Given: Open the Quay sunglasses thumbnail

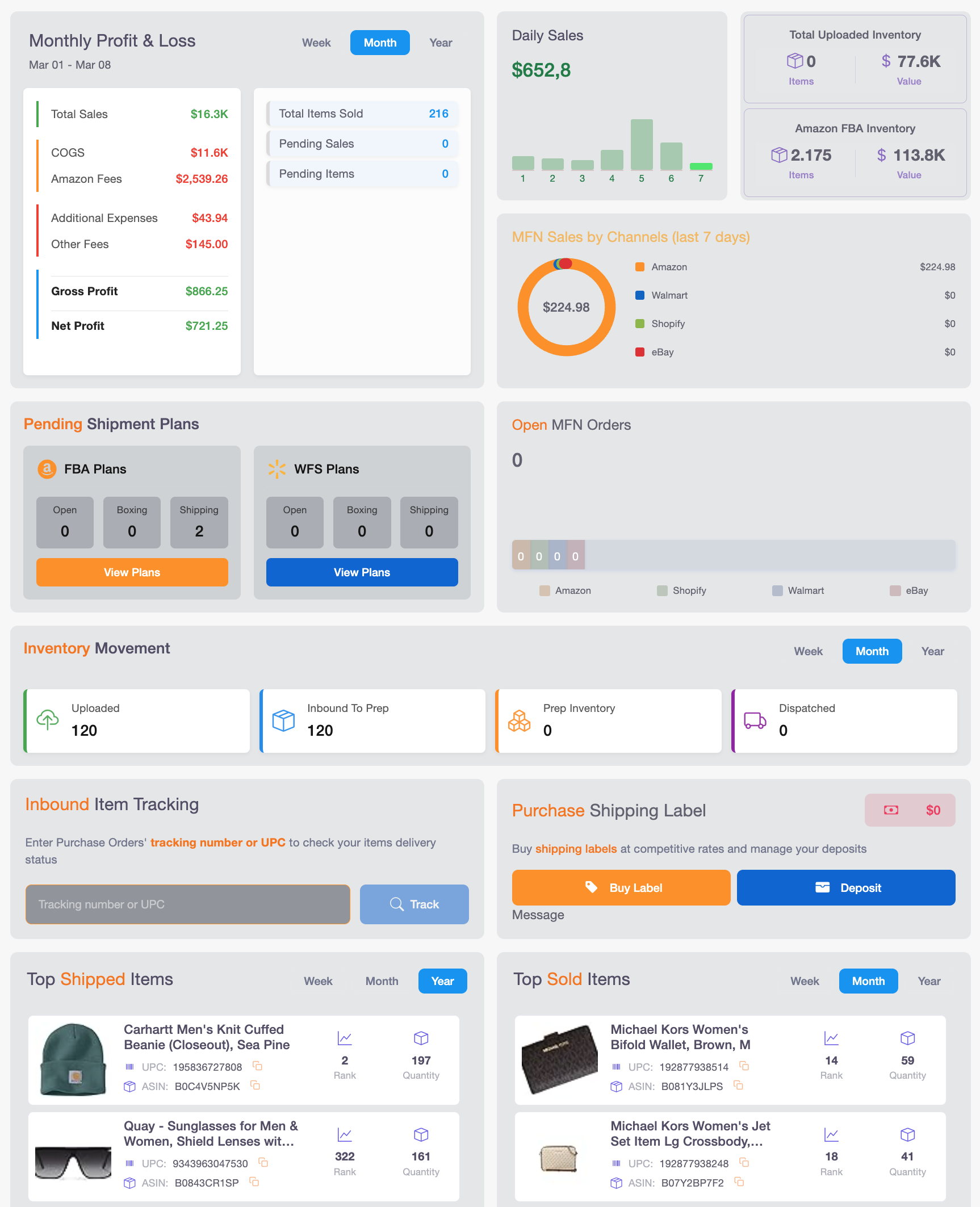Looking at the screenshot, I should (74, 1162).
